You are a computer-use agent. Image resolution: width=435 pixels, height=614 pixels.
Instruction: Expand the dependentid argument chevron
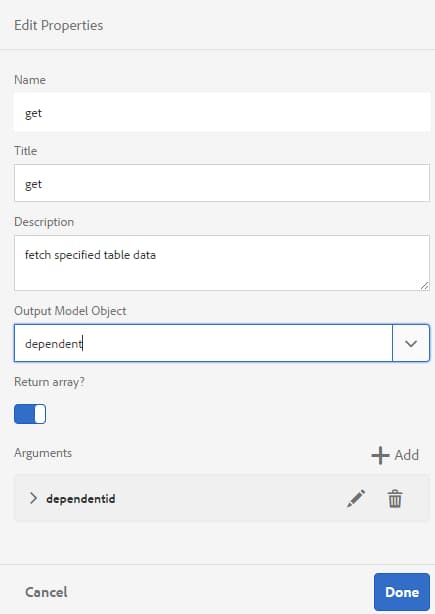pyautogui.click(x=33, y=498)
